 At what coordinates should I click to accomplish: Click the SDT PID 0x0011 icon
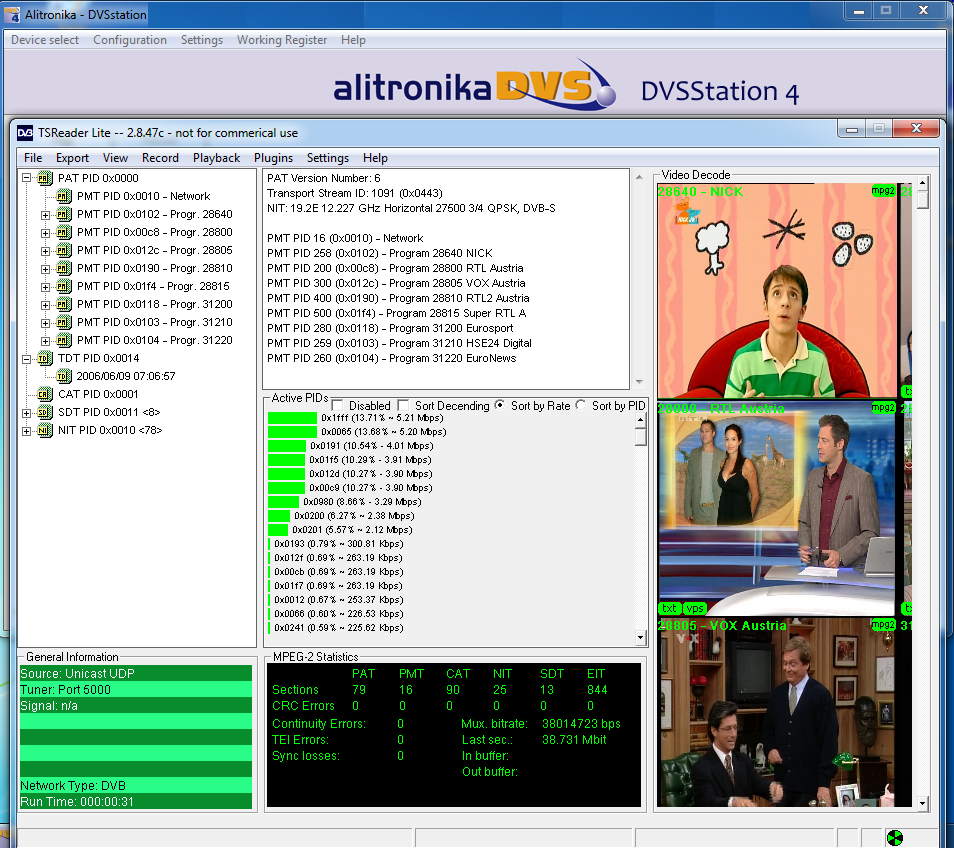tap(44, 412)
